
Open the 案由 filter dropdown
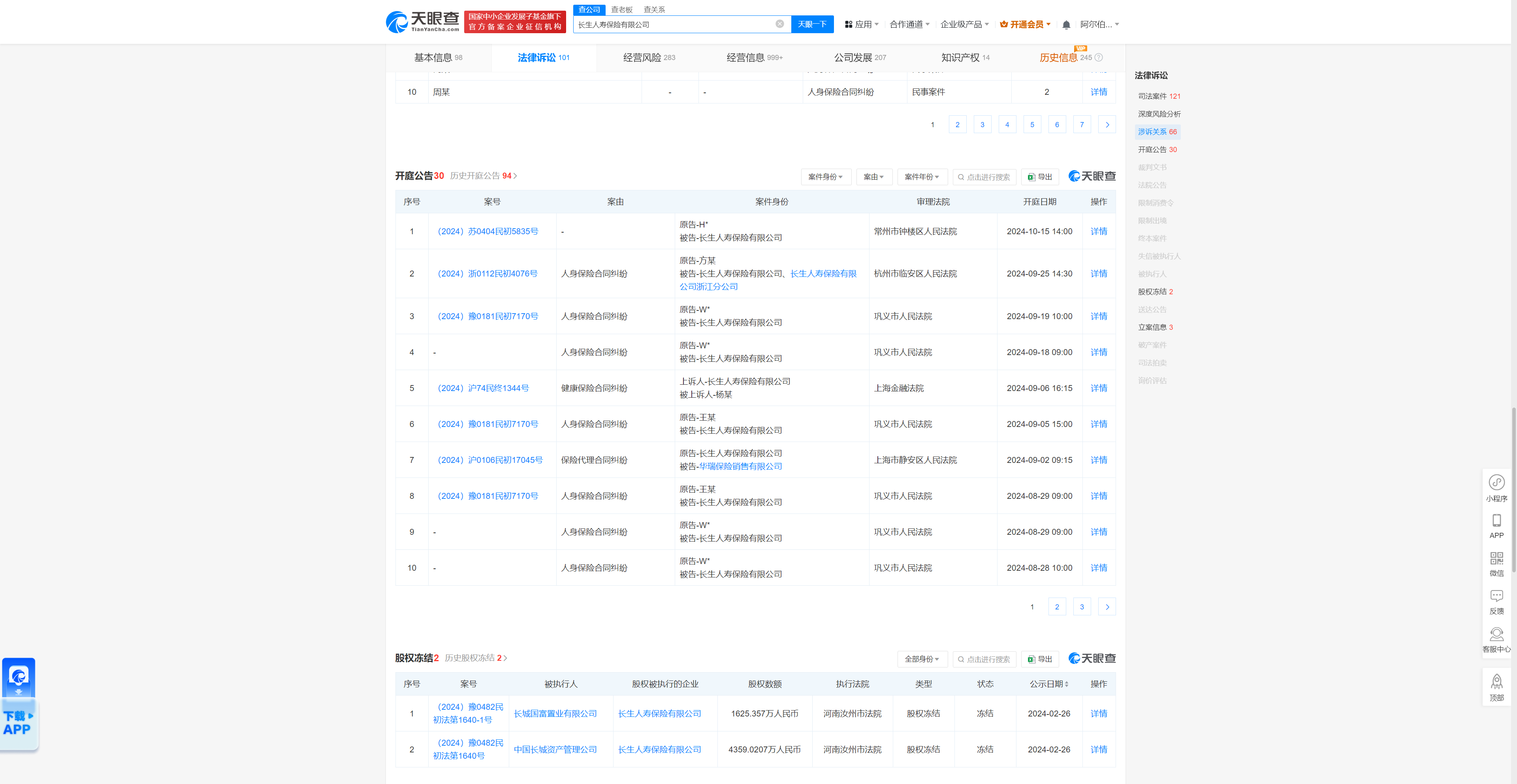click(x=874, y=177)
